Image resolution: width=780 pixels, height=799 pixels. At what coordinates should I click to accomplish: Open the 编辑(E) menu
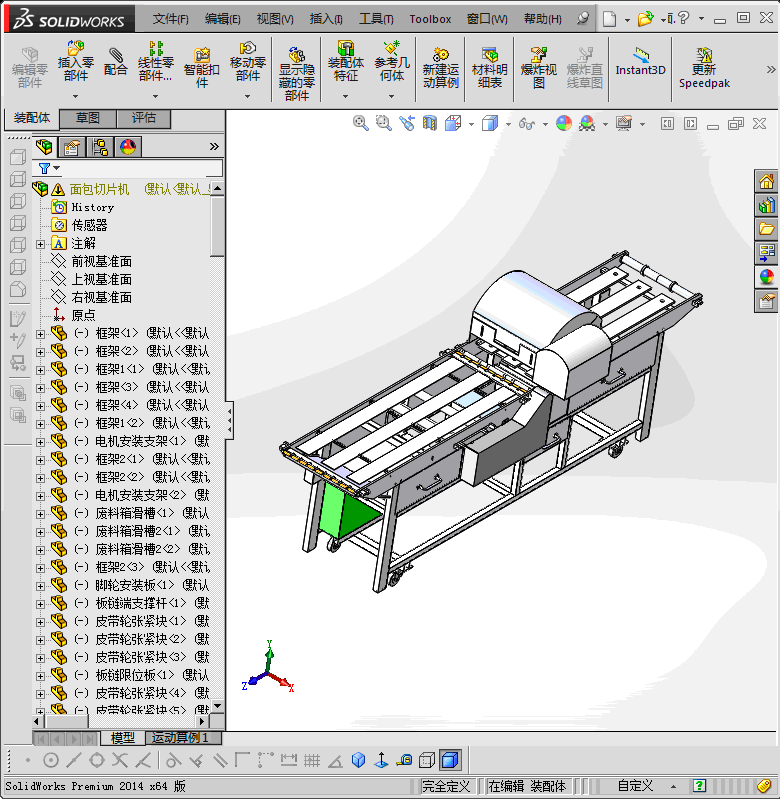[223, 19]
